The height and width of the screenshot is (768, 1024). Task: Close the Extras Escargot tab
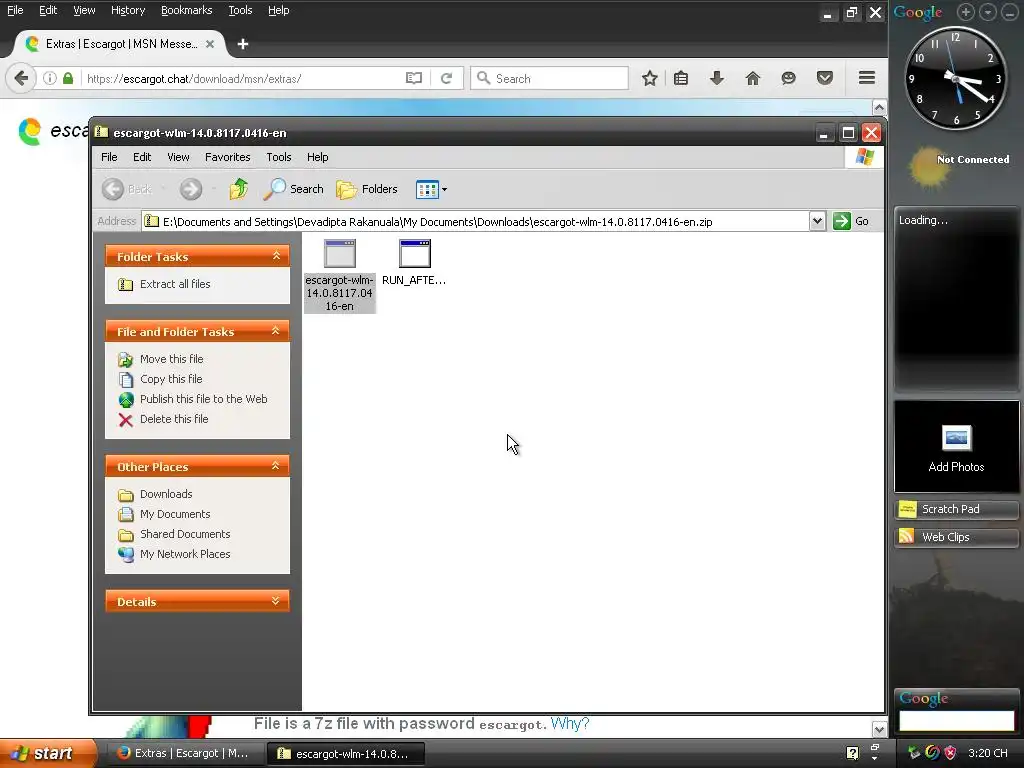pos(210,44)
